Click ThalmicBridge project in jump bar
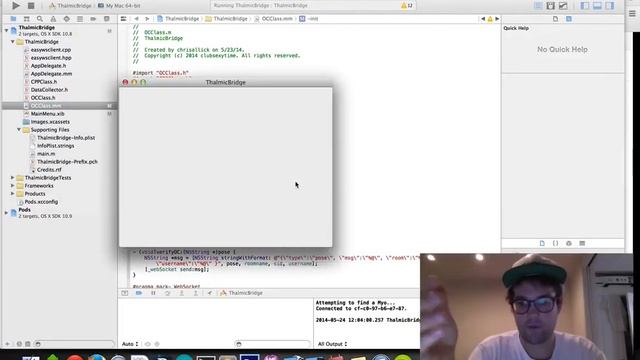The image size is (640, 360). point(178,19)
